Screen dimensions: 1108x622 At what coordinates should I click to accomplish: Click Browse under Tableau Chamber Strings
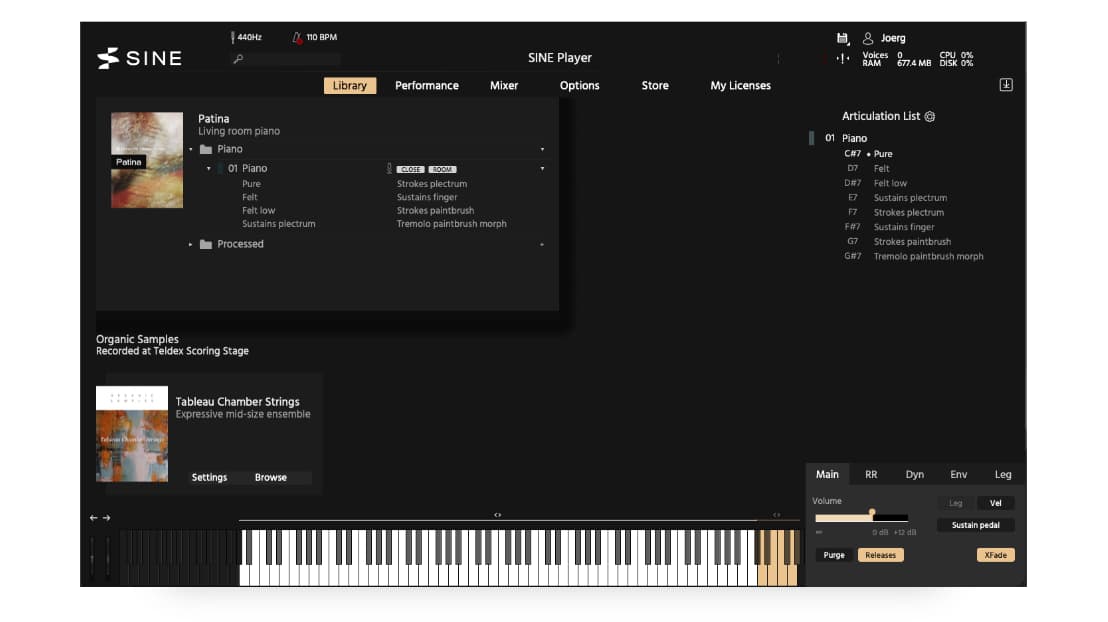[271, 477]
